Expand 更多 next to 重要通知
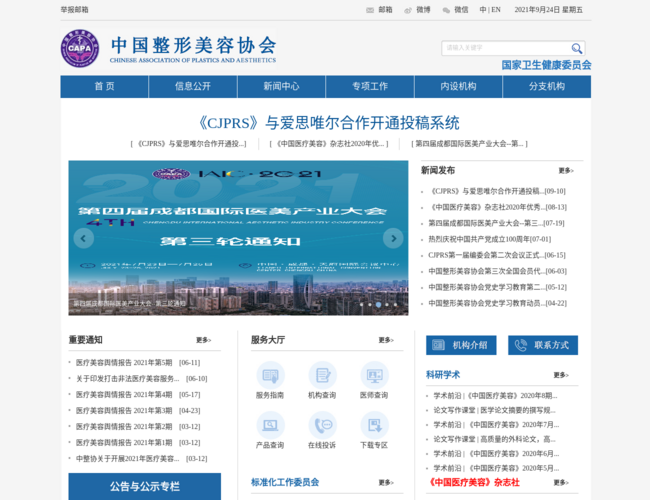This screenshot has width=650, height=500. (x=204, y=340)
